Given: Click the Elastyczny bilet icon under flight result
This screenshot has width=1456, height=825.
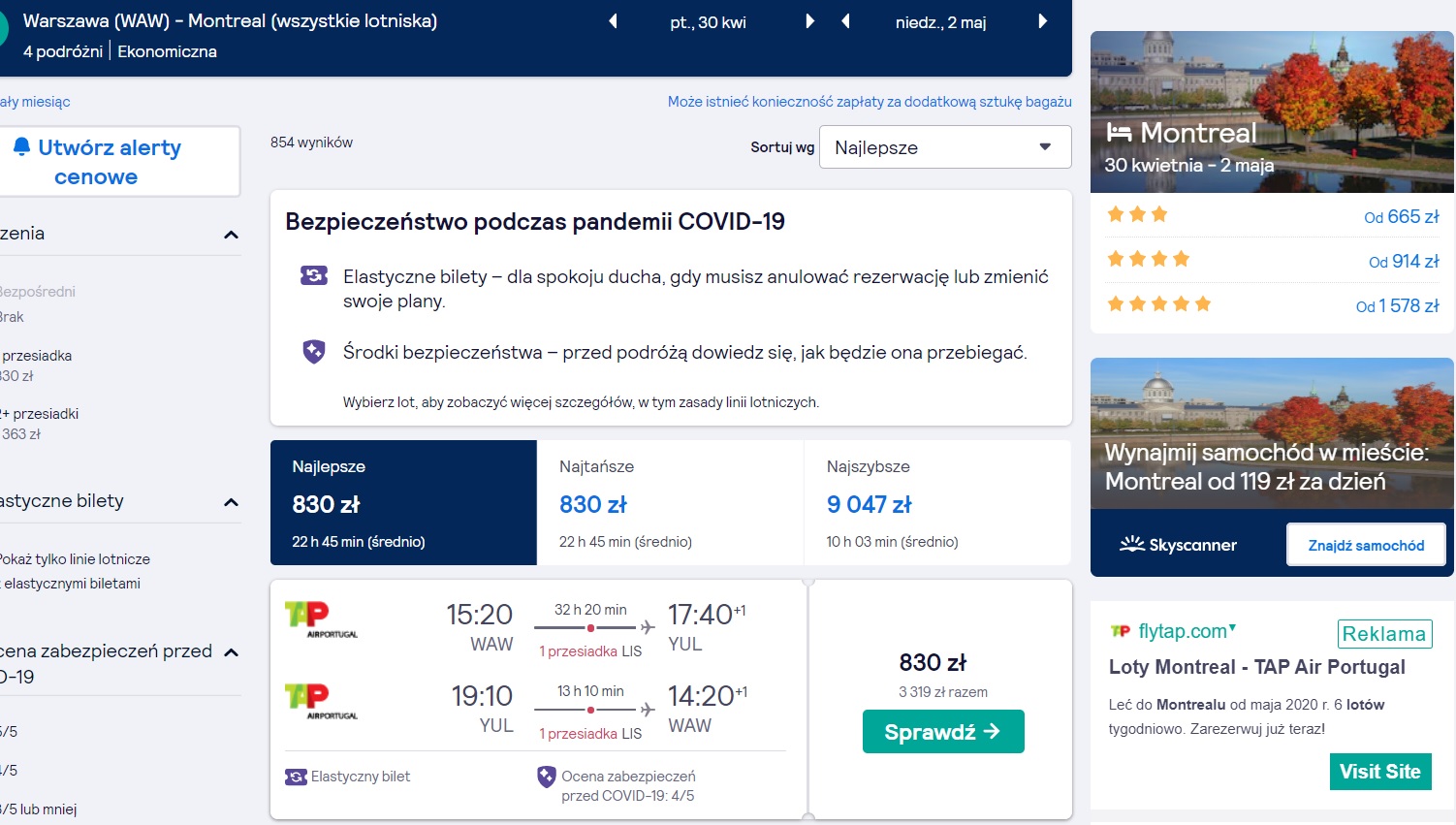Looking at the screenshot, I should tap(296, 777).
